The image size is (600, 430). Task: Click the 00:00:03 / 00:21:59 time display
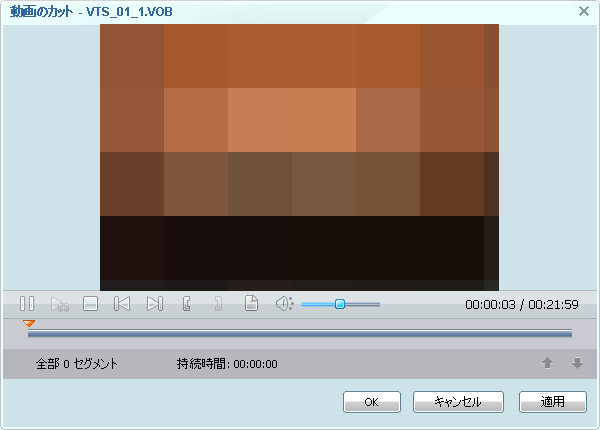(522, 305)
